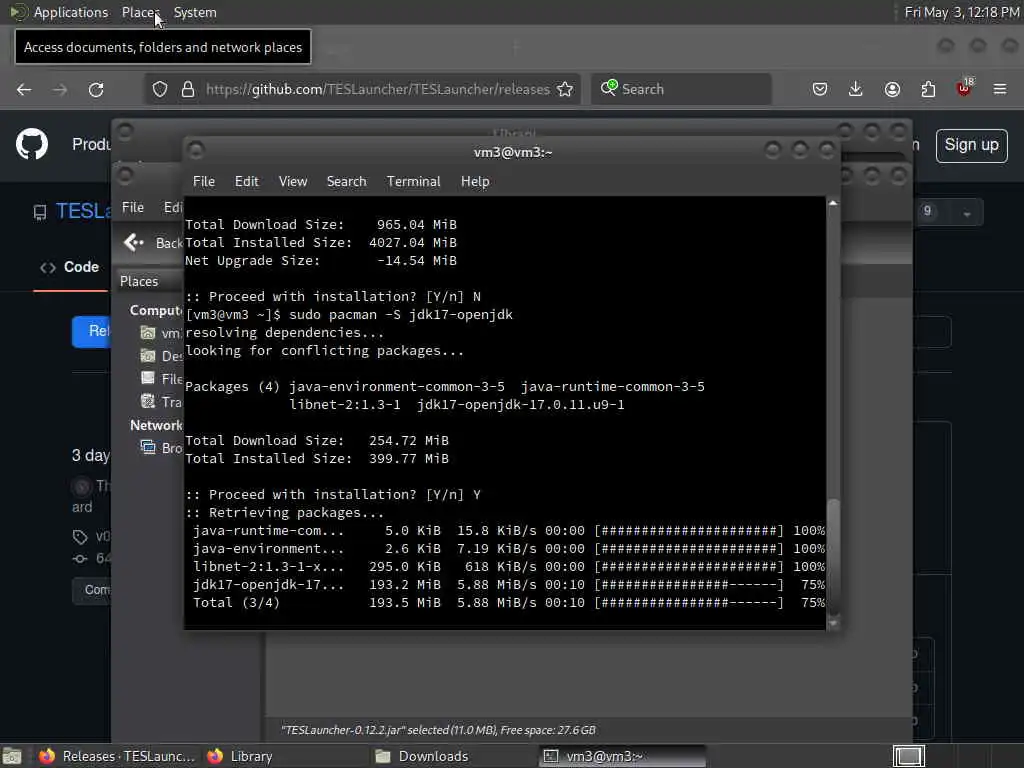The image size is (1024, 768).
Task: Click the jdk17-openjdk download progress line
Action: point(509,584)
